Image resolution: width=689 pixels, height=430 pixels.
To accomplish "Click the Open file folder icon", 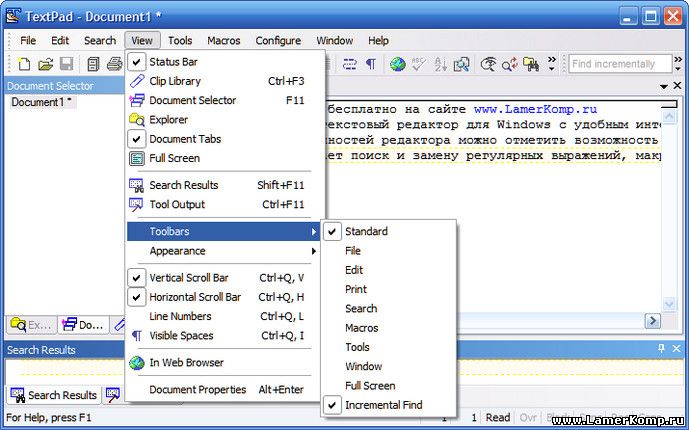I will point(45,64).
